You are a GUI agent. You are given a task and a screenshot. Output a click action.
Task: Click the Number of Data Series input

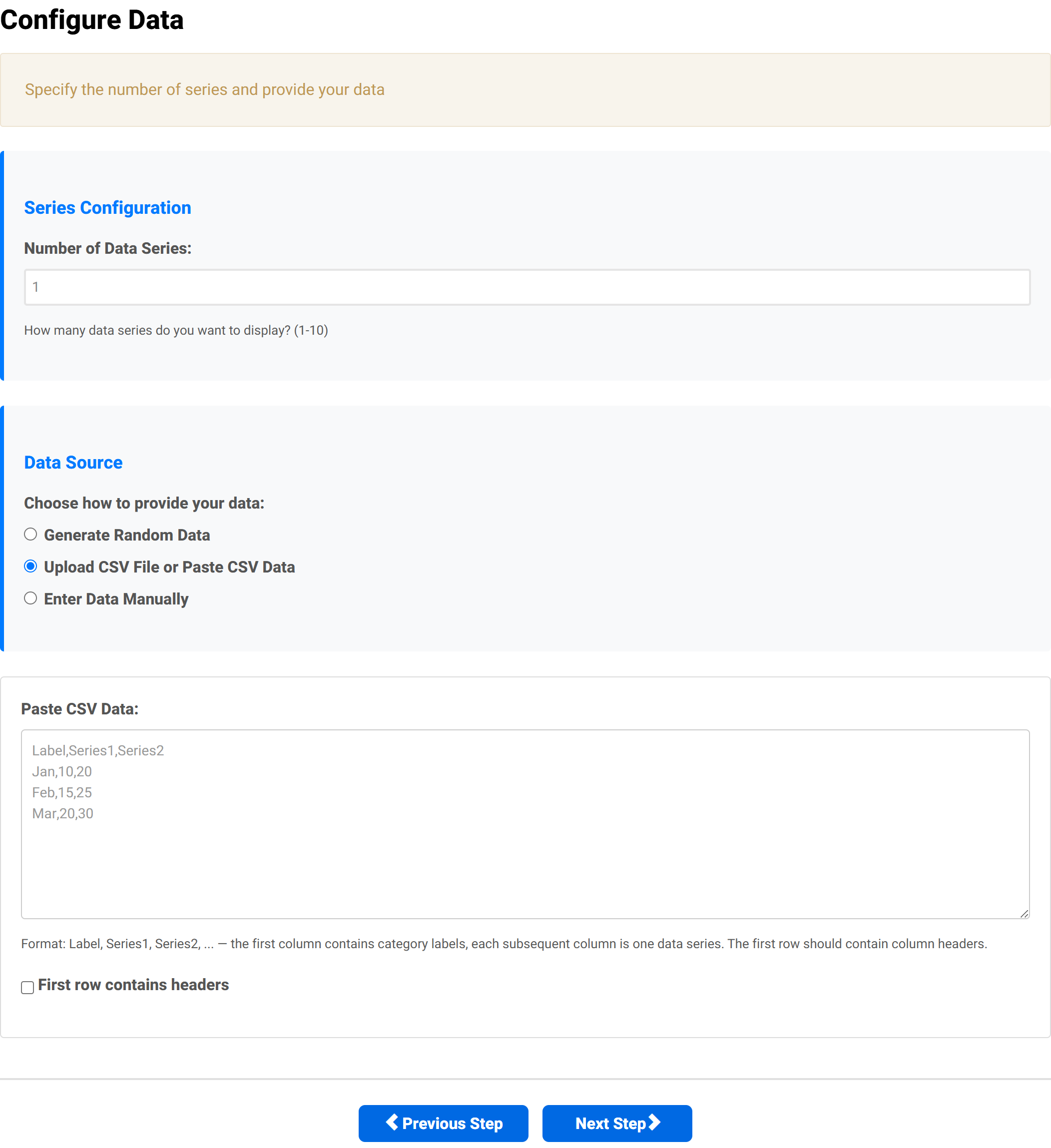(x=526, y=287)
